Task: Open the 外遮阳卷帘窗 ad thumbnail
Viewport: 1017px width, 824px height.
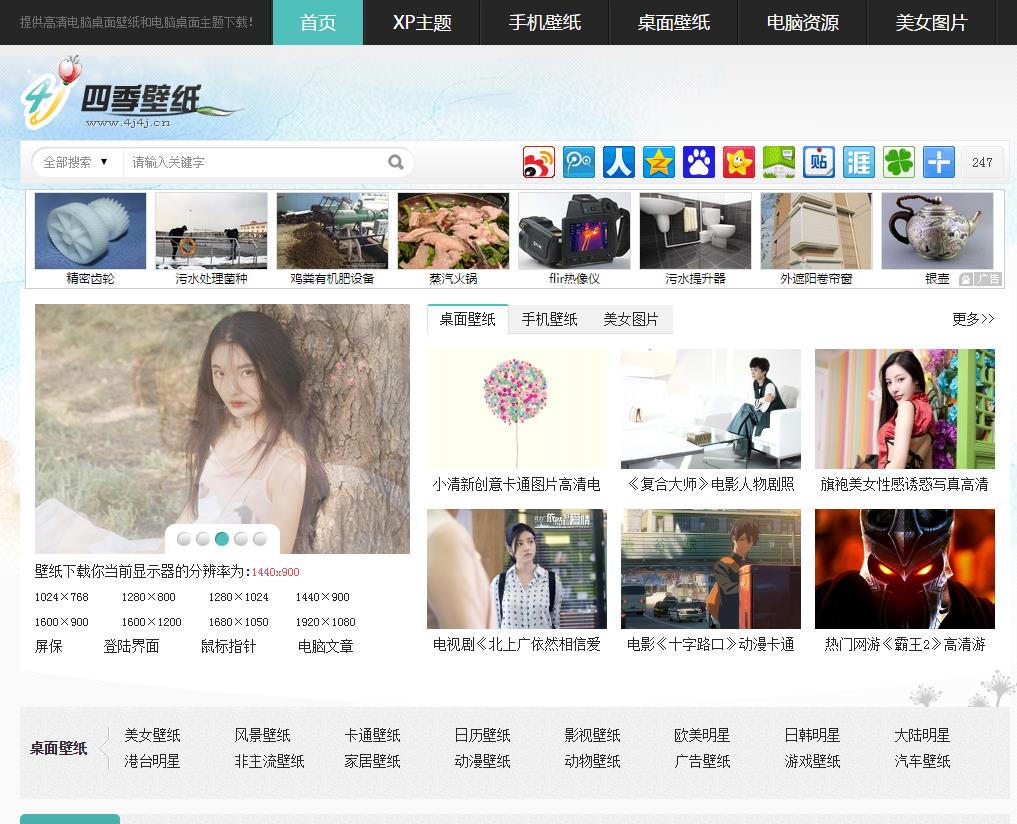Action: point(816,231)
